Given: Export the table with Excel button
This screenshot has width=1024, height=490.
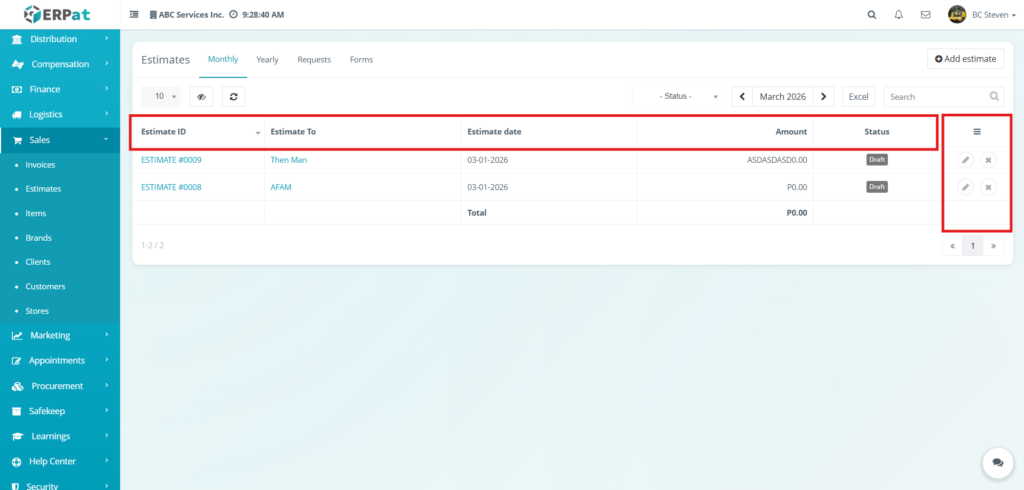Looking at the screenshot, I should point(858,97).
